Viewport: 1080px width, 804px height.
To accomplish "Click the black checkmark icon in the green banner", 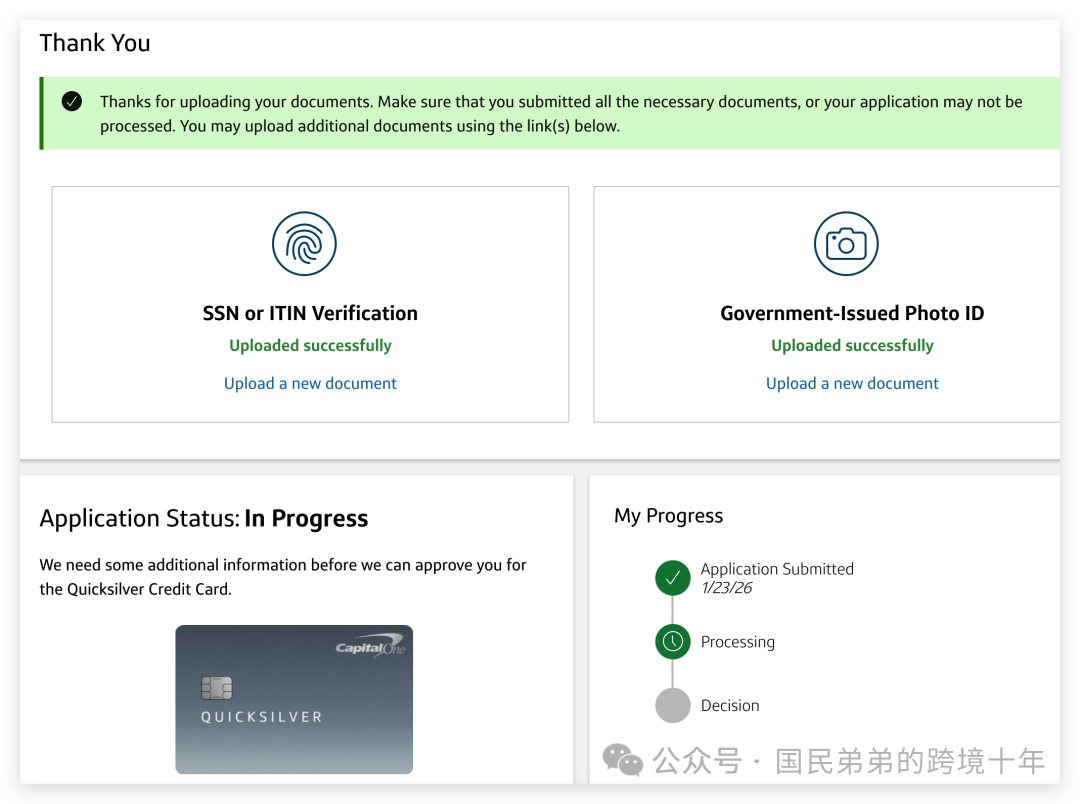I will (72, 101).
